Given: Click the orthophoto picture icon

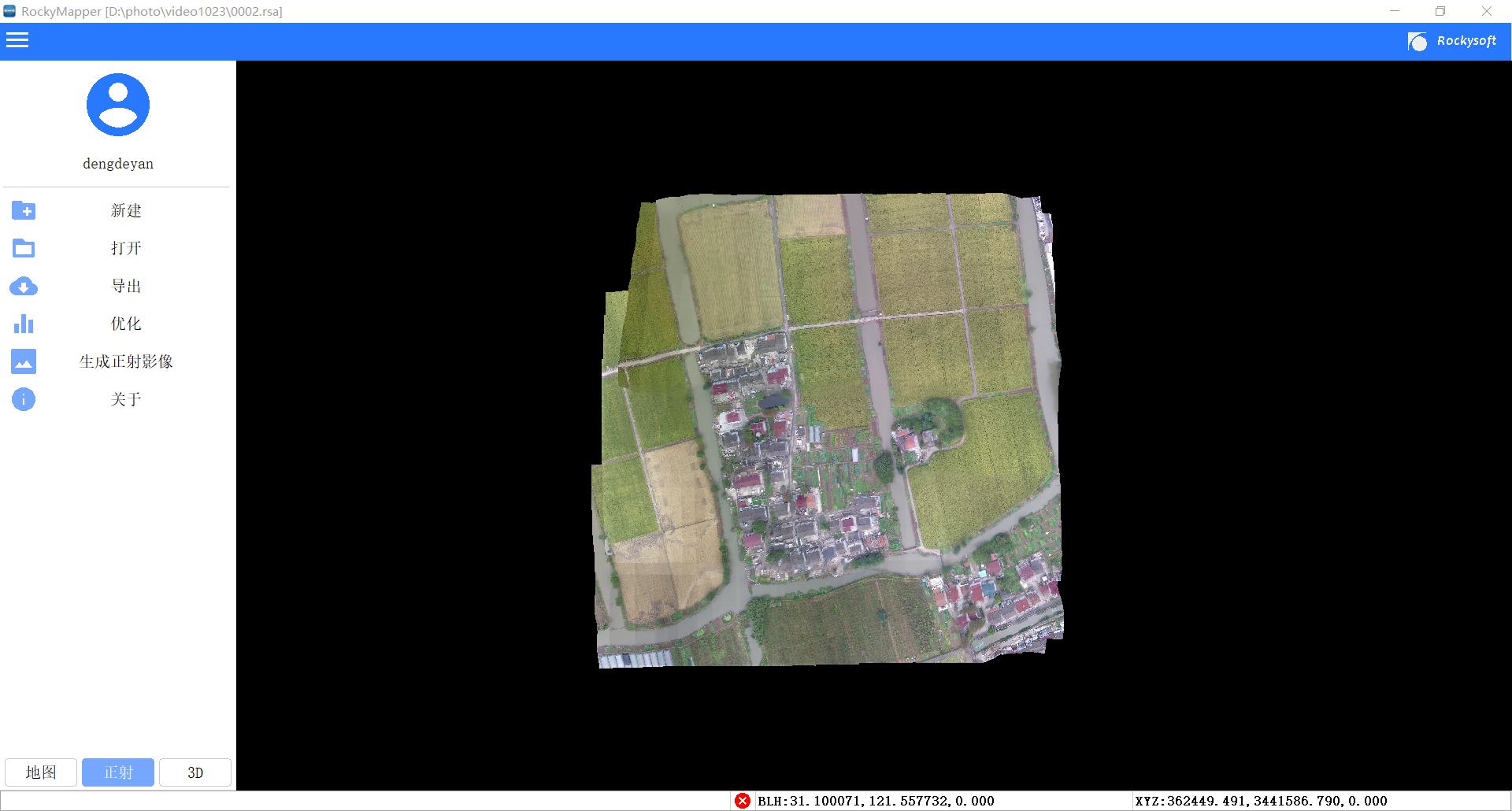Looking at the screenshot, I should tap(24, 361).
